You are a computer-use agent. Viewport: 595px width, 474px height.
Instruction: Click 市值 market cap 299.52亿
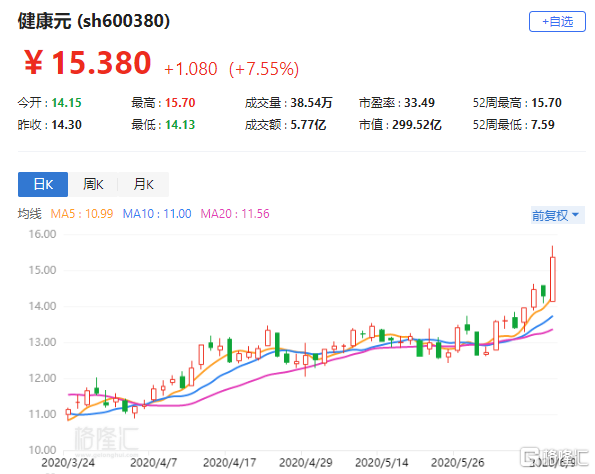coord(417,125)
